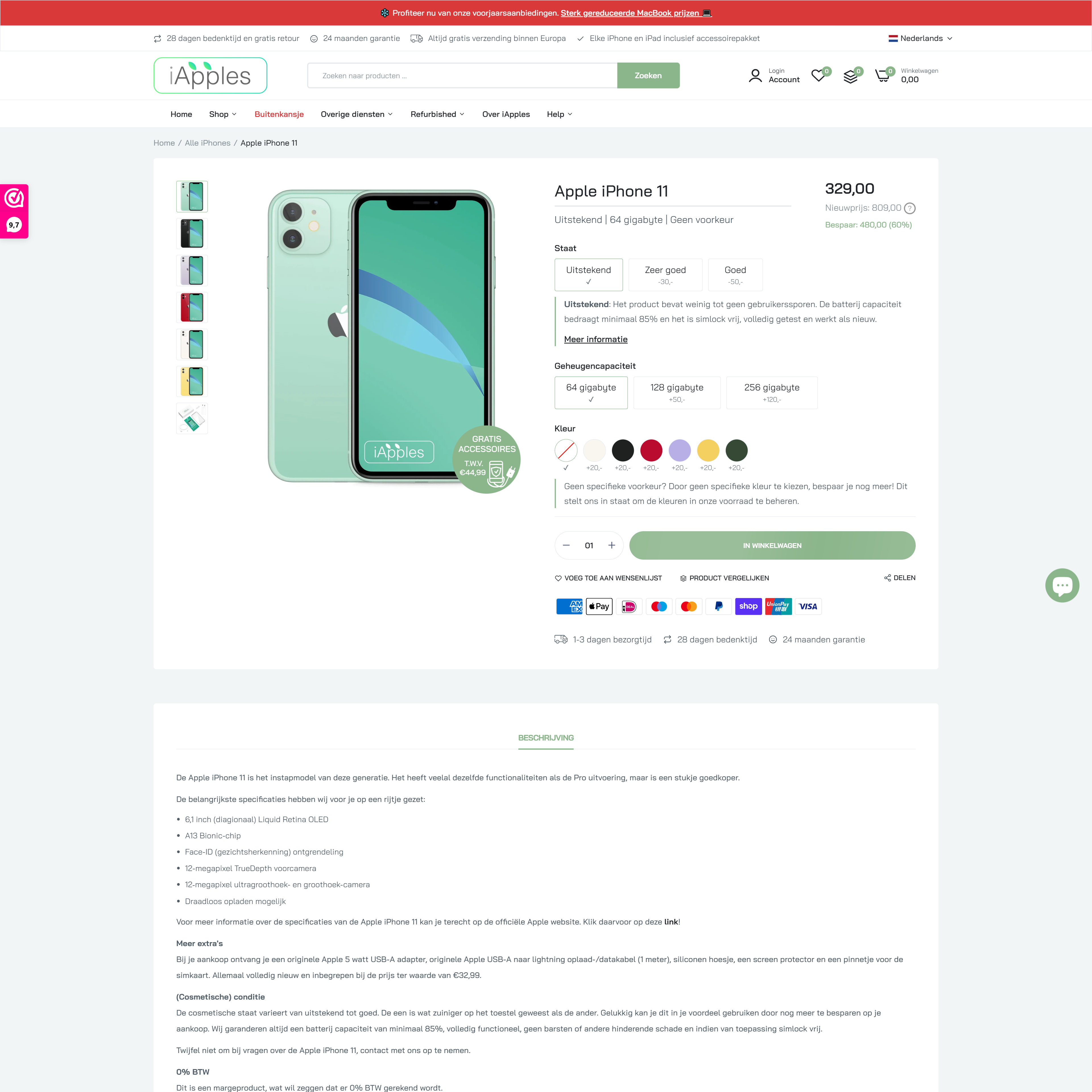The image size is (1092, 1092).
Task: Expand the Refurbished menu
Action: click(437, 114)
